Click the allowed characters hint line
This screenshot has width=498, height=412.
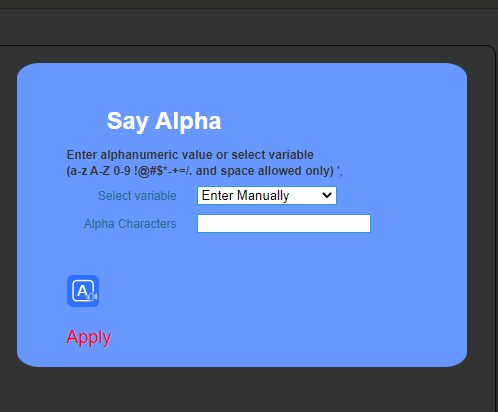[x=204, y=171]
